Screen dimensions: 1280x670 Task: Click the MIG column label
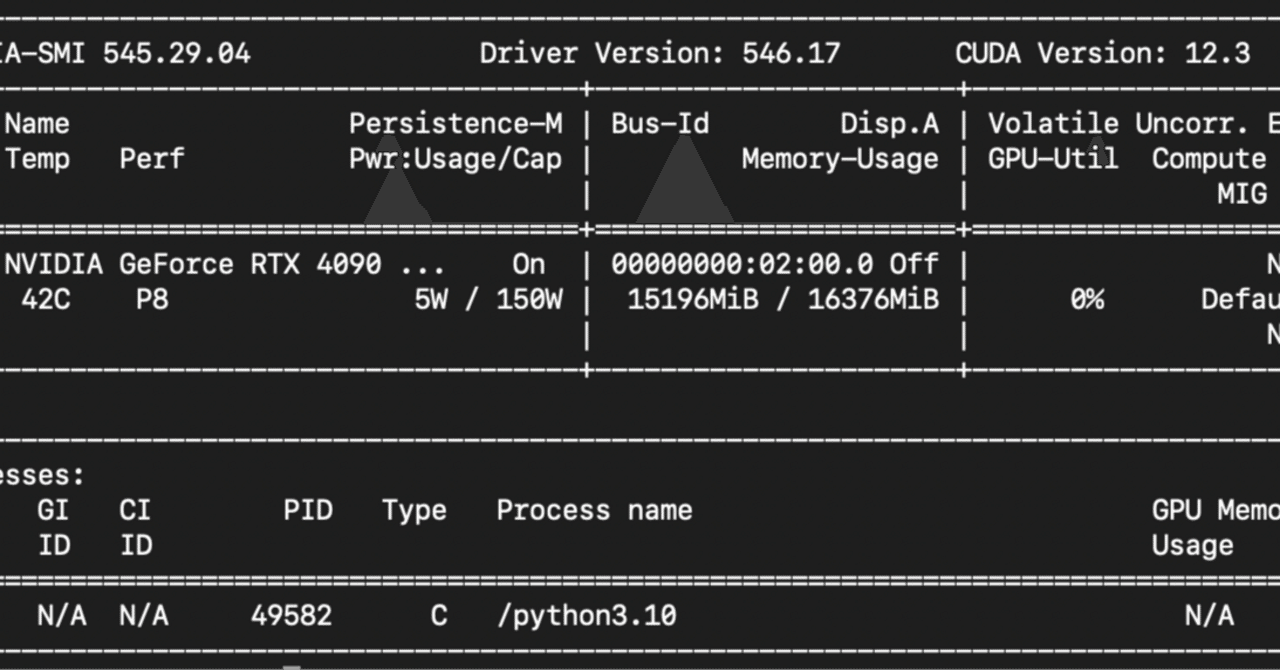click(x=1243, y=193)
